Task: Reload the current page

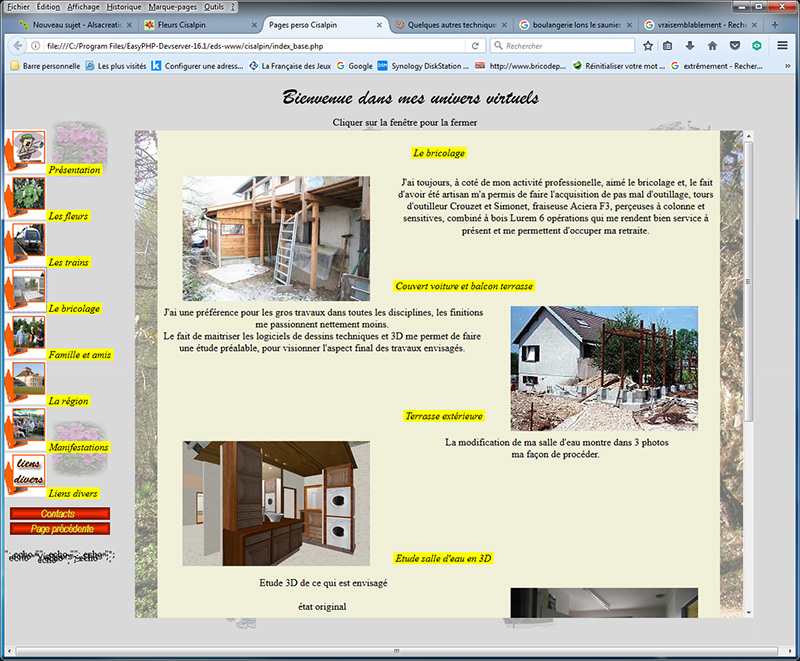Action: tap(475, 46)
